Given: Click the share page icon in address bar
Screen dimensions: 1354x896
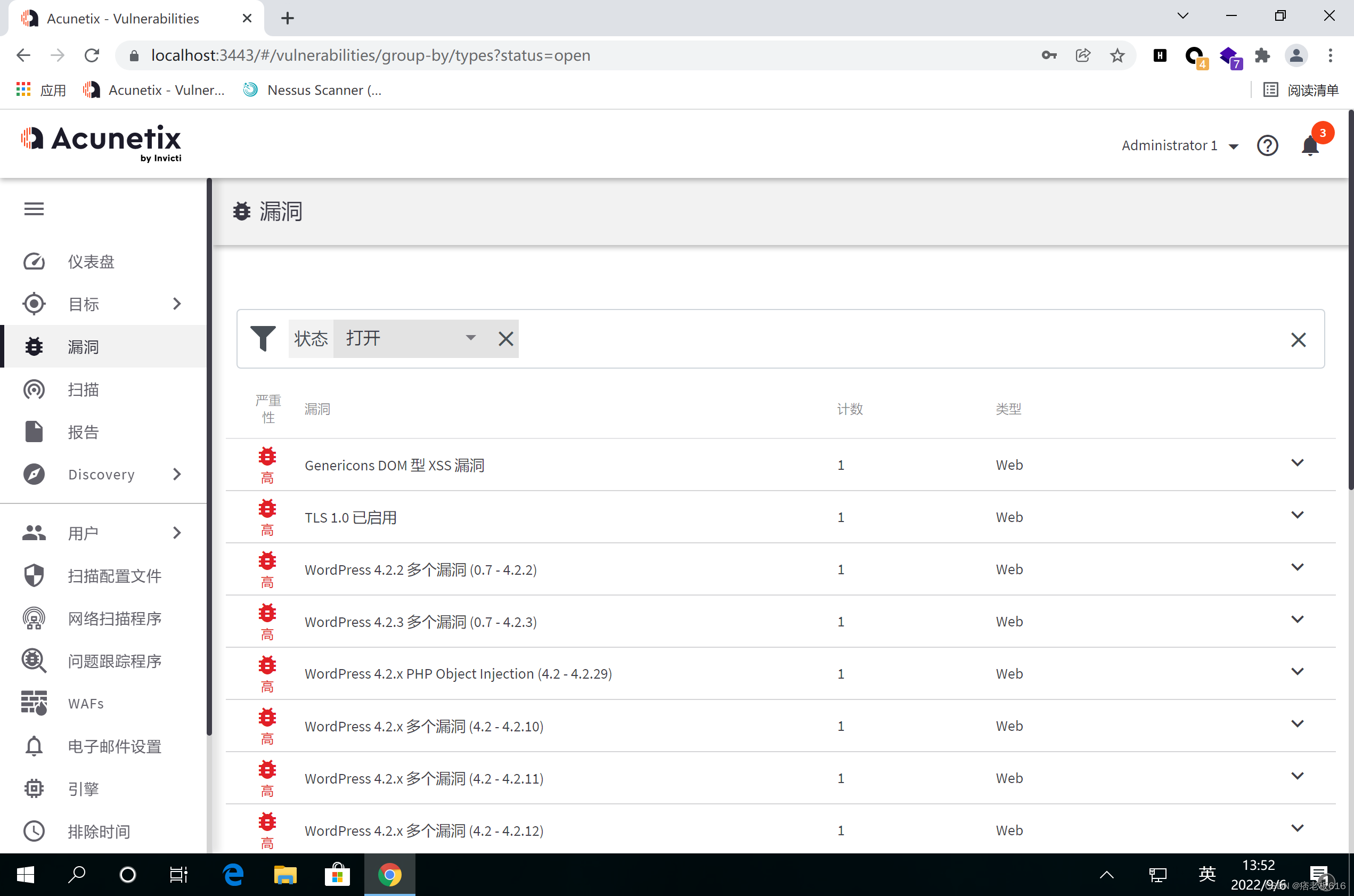Looking at the screenshot, I should tap(1083, 55).
